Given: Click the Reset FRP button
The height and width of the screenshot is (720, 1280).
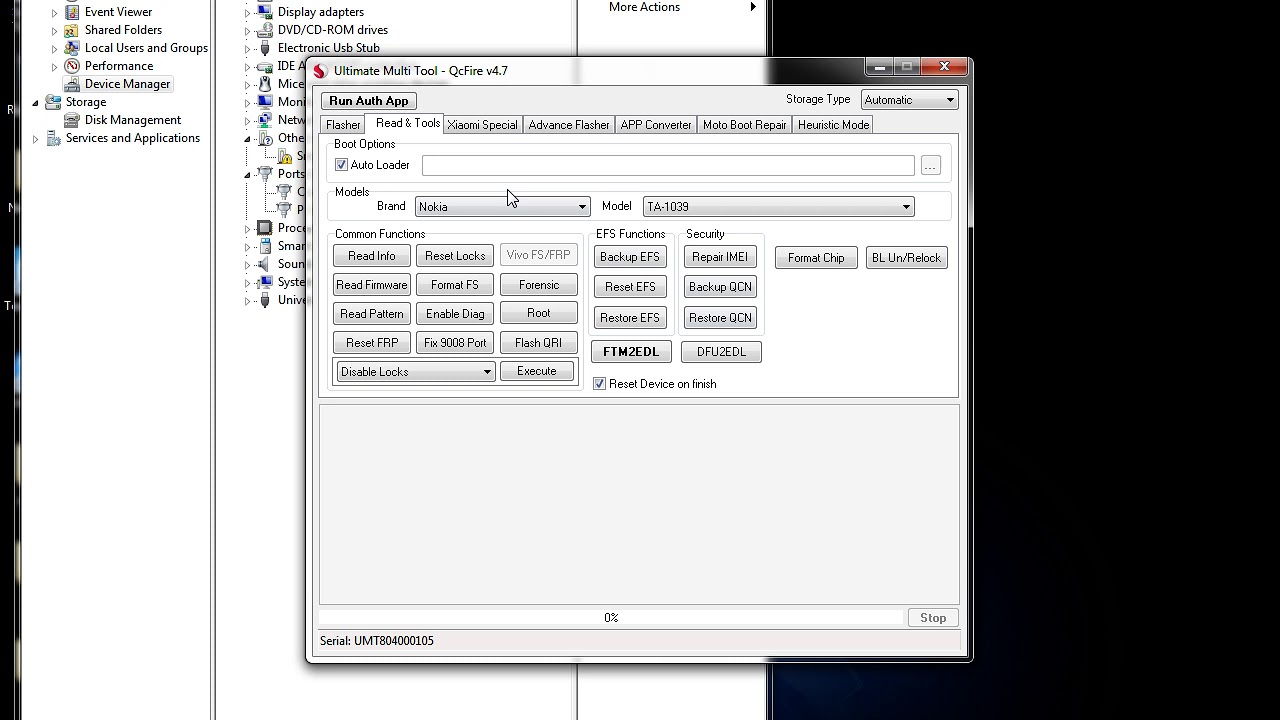Looking at the screenshot, I should click(372, 343).
